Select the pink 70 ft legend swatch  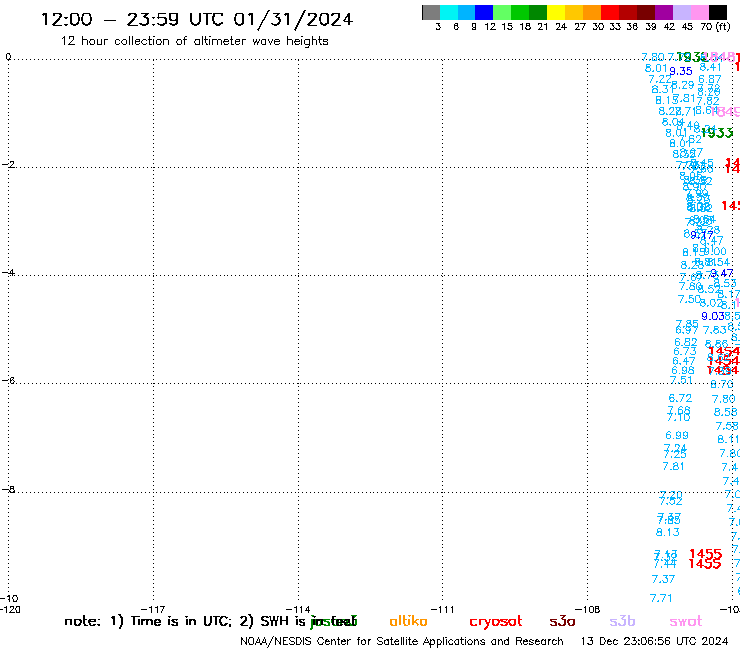coord(700,12)
